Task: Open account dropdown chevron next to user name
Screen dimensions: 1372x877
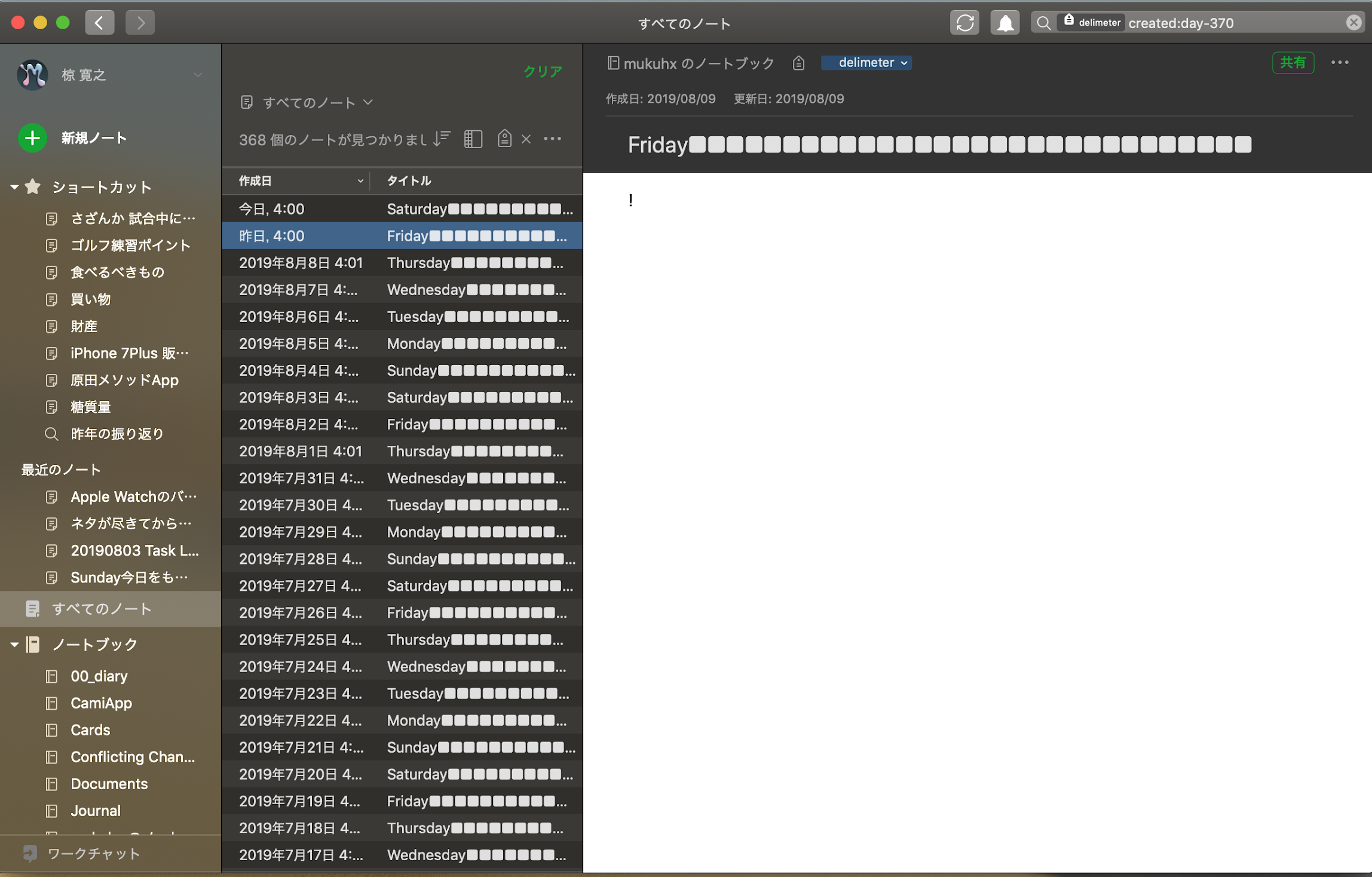Action: coord(198,75)
